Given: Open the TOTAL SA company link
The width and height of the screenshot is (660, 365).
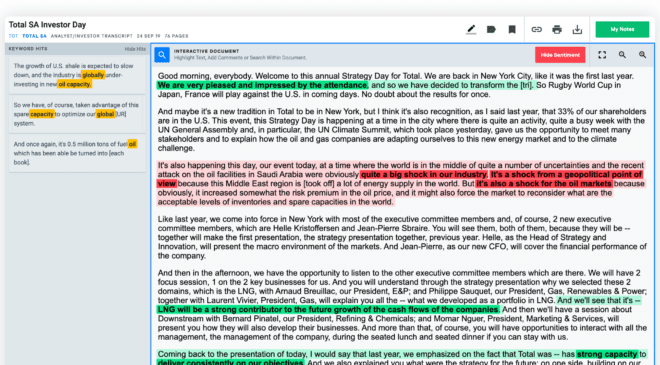Looking at the screenshot, I should (x=35, y=36).
